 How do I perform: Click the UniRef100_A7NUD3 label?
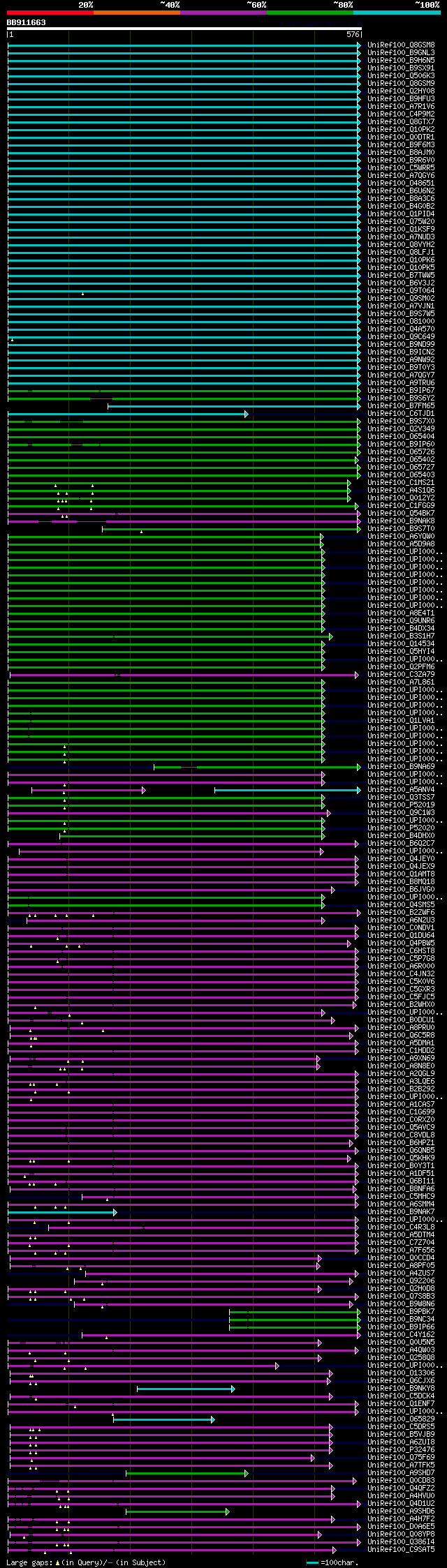coord(401,237)
